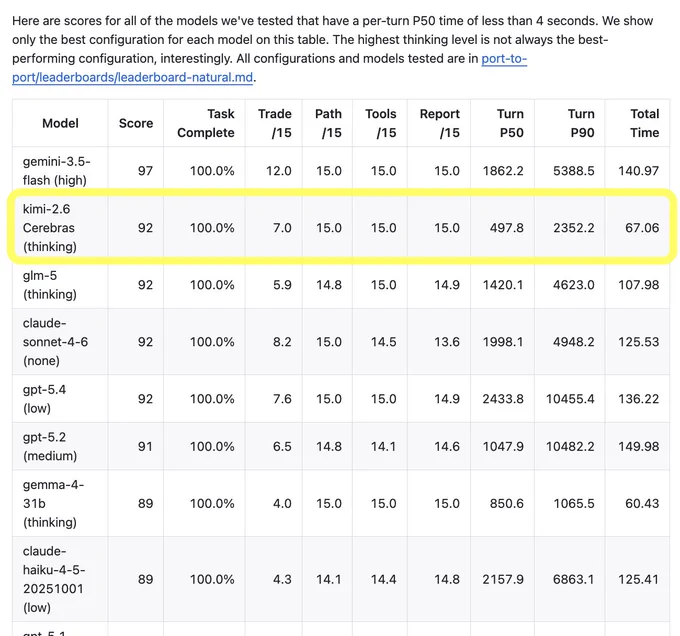Viewport: 680px width, 636px height.
Task: Click Trade value 5.9 in glm-5 row
Action: click(x=282, y=285)
